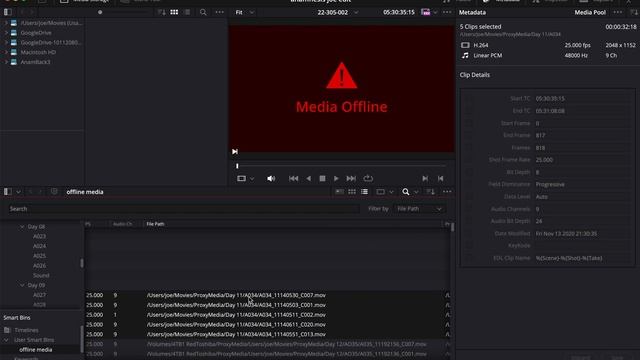This screenshot has width=640, height=360.
Task: Collapse the Day 08 bin
Action: [x=22, y=227]
